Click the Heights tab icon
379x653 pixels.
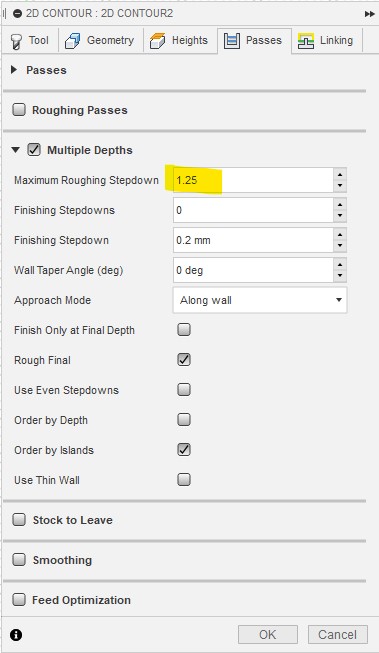coord(157,41)
